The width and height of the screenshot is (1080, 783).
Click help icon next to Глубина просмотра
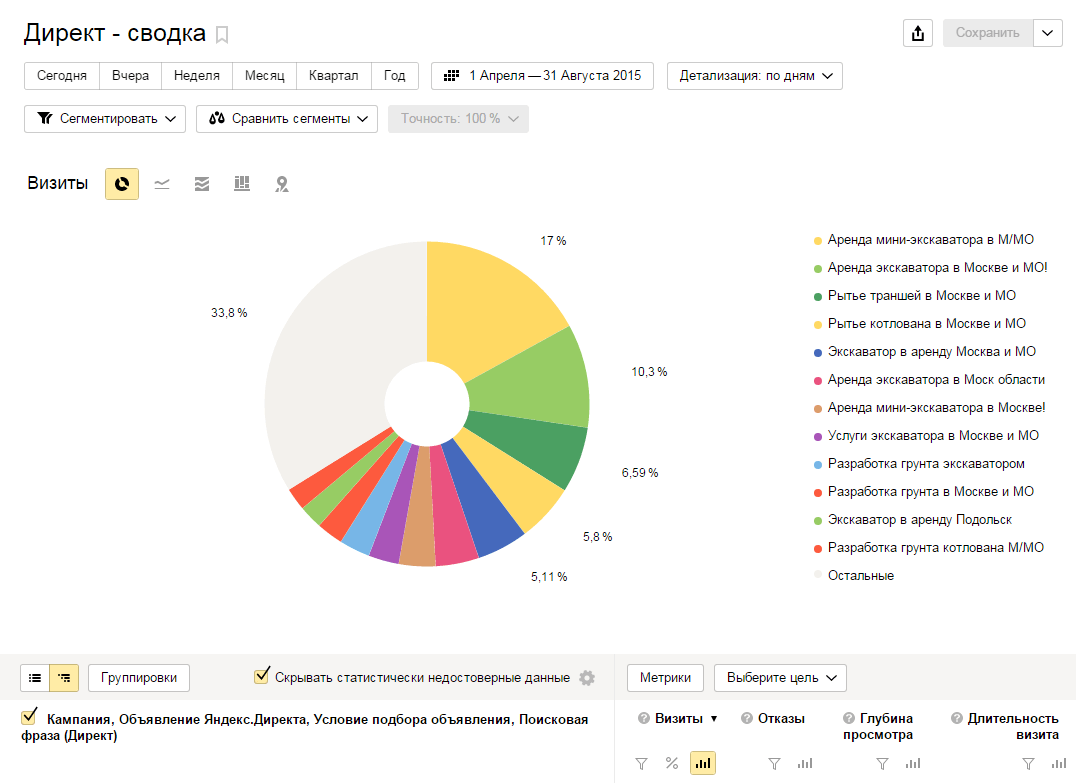[849, 718]
